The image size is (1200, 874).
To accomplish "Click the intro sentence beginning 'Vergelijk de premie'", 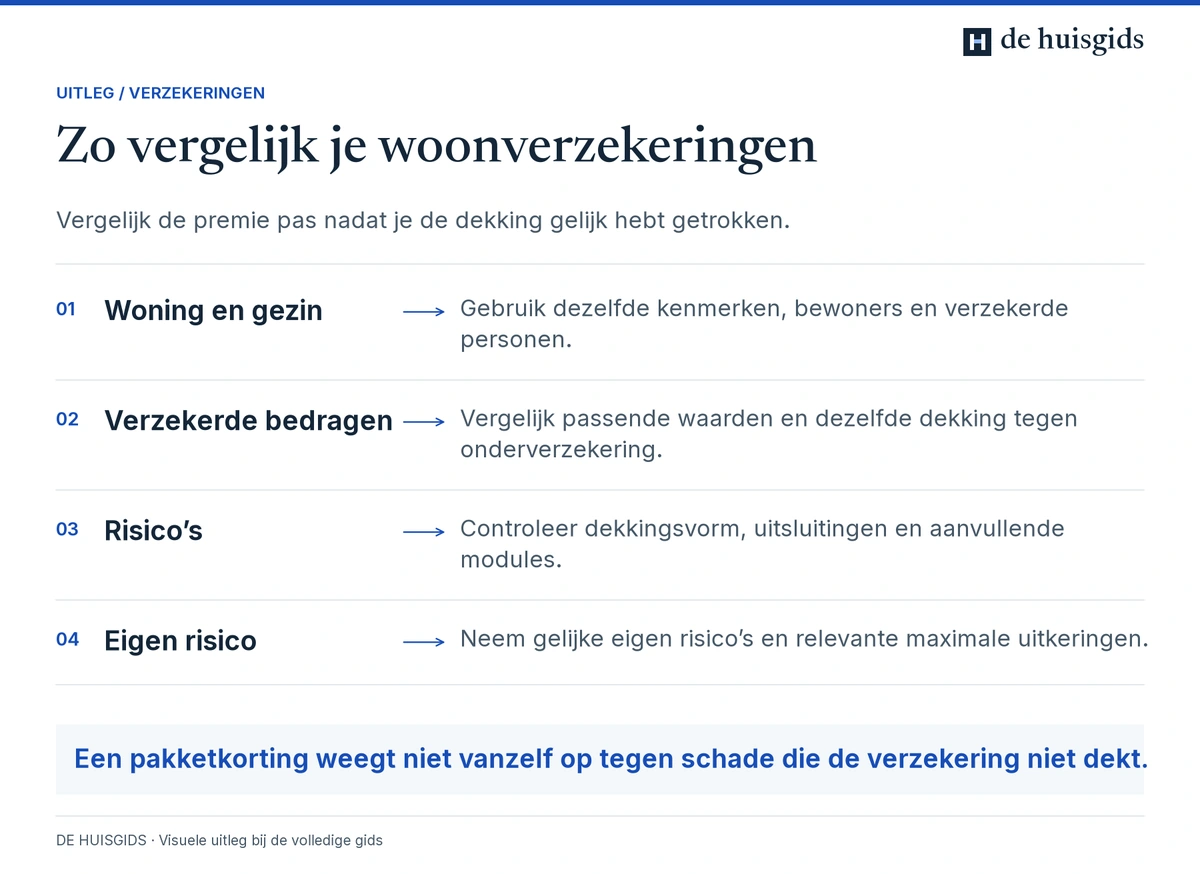I will [x=423, y=220].
